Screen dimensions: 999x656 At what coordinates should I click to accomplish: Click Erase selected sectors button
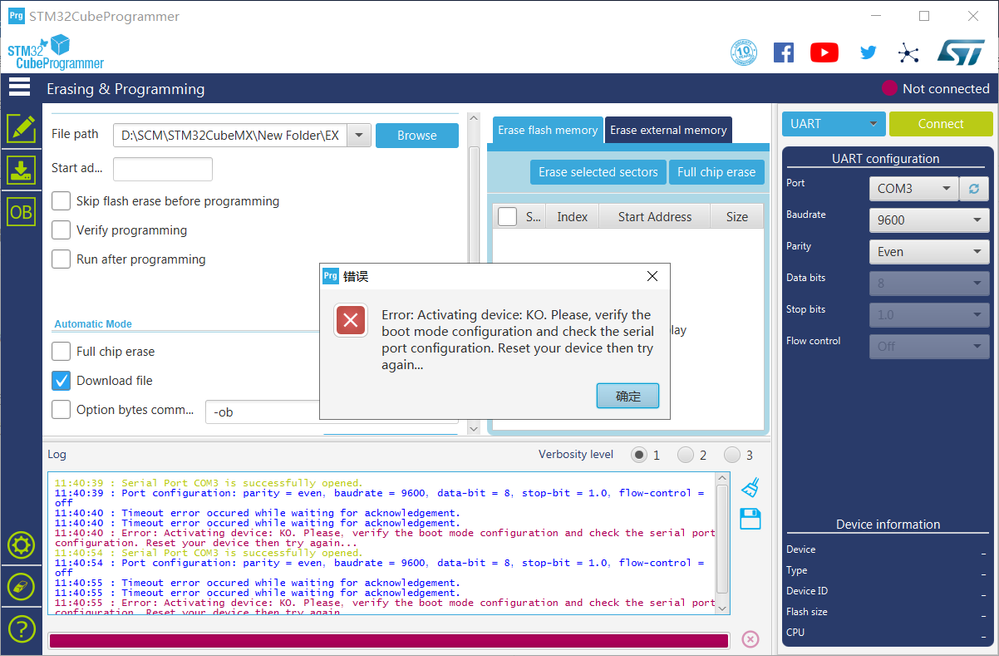coord(598,172)
